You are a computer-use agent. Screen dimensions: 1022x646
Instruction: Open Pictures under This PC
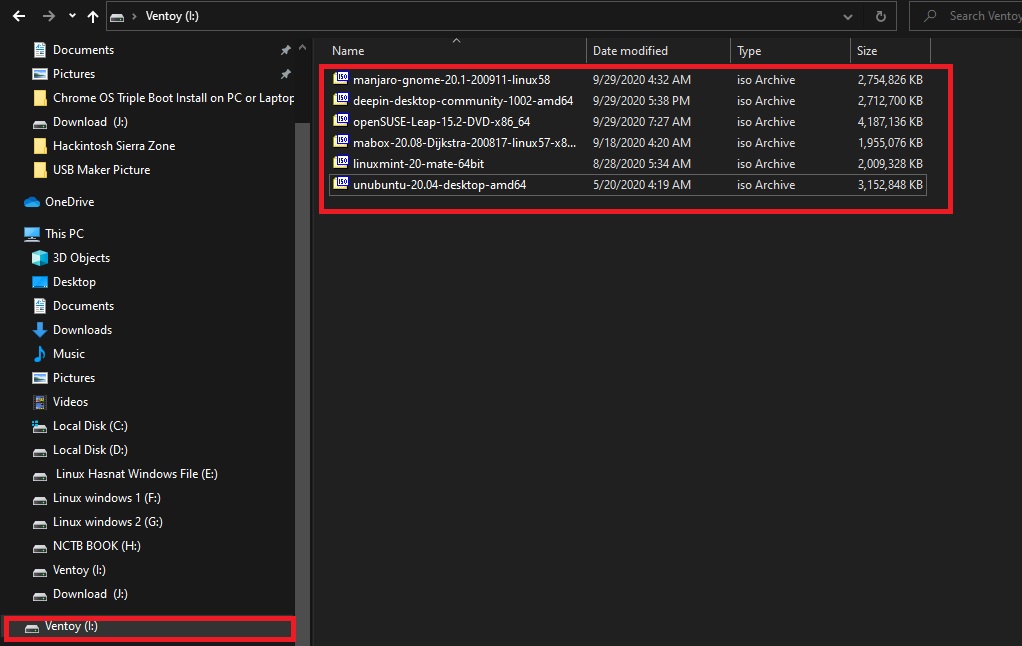(74, 378)
